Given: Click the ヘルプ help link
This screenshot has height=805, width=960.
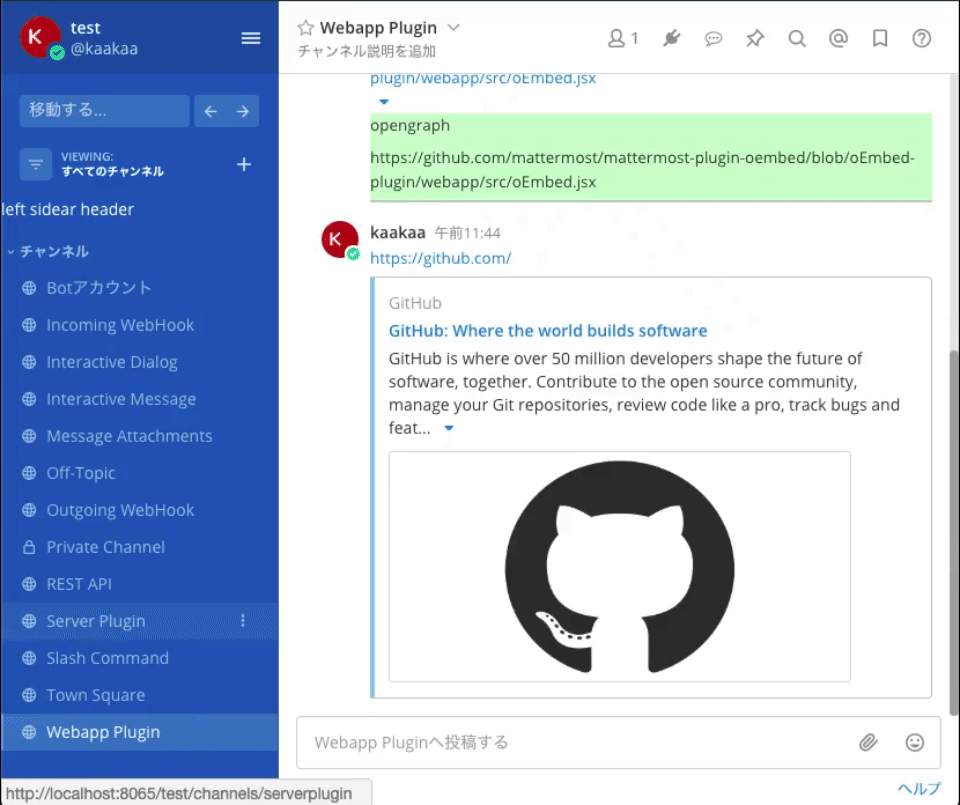Looking at the screenshot, I should pyautogui.click(x=920, y=788).
